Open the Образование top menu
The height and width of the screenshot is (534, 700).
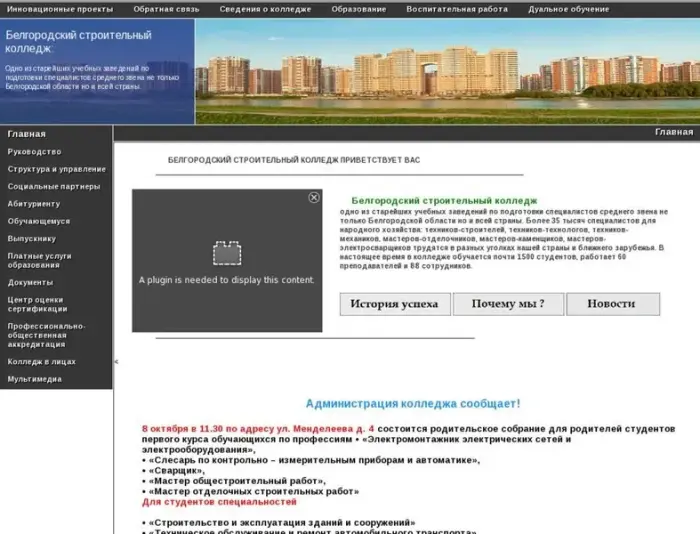359,9
